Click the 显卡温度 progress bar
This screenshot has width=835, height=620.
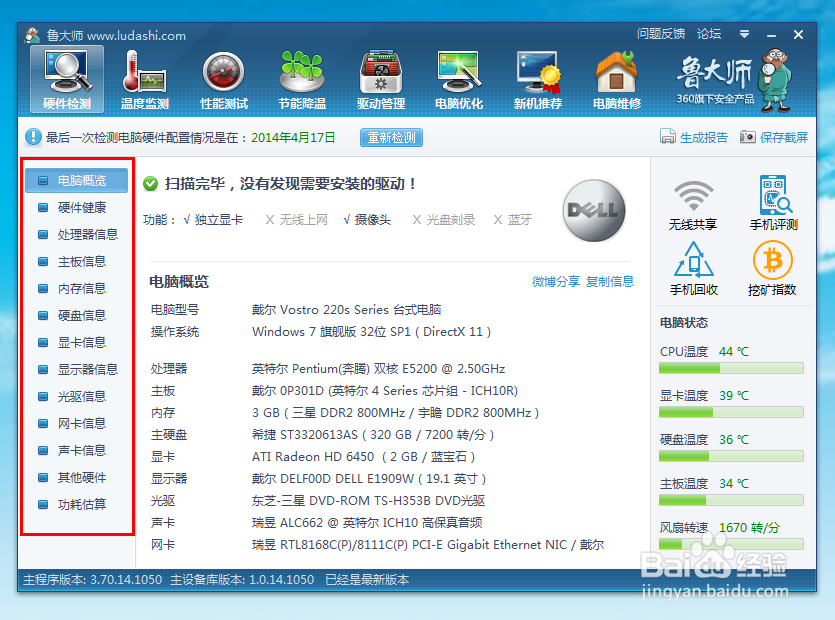pyautogui.click(x=731, y=412)
